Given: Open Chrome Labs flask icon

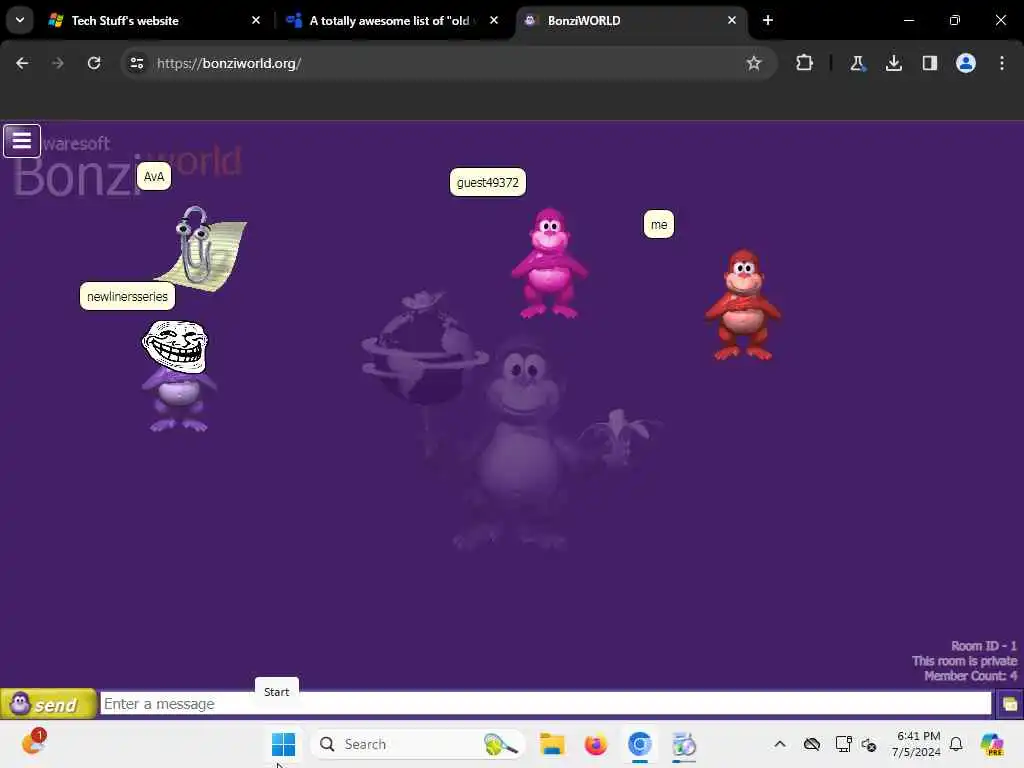Looking at the screenshot, I should click(x=857, y=63).
